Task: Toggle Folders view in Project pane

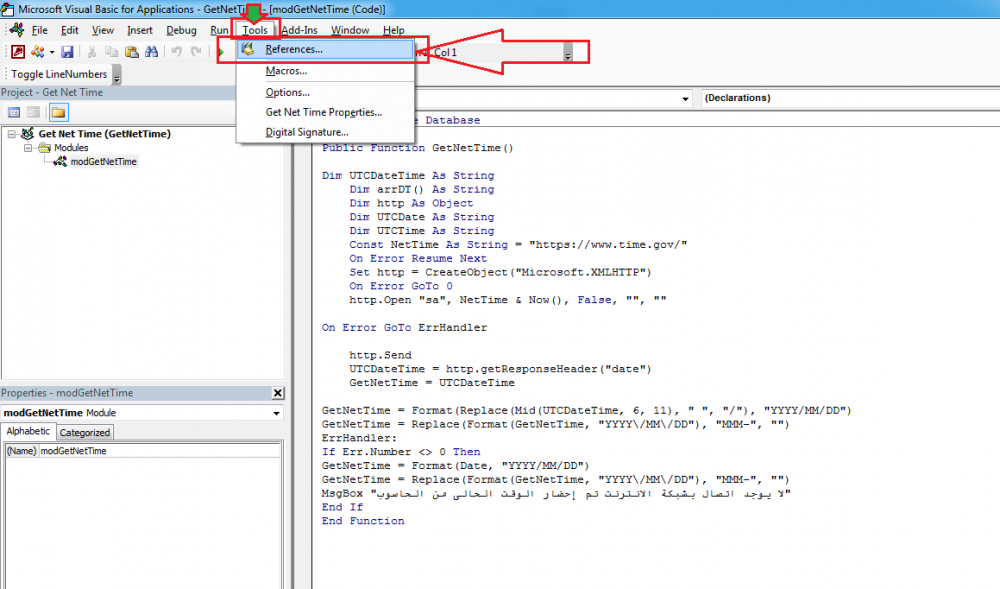Action: [58, 113]
